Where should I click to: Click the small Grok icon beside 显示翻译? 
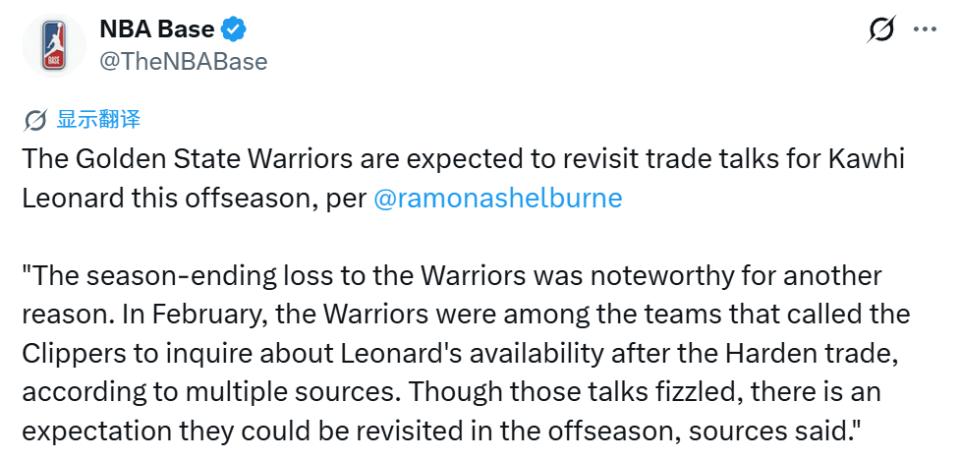[x=35, y=121]
